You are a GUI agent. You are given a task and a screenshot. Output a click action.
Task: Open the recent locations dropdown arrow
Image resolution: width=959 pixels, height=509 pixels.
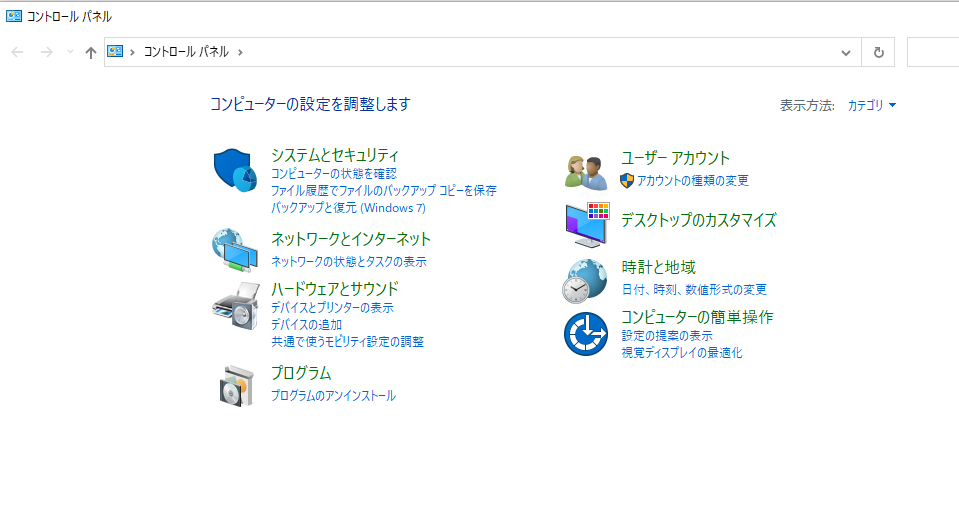click(70, 52)
